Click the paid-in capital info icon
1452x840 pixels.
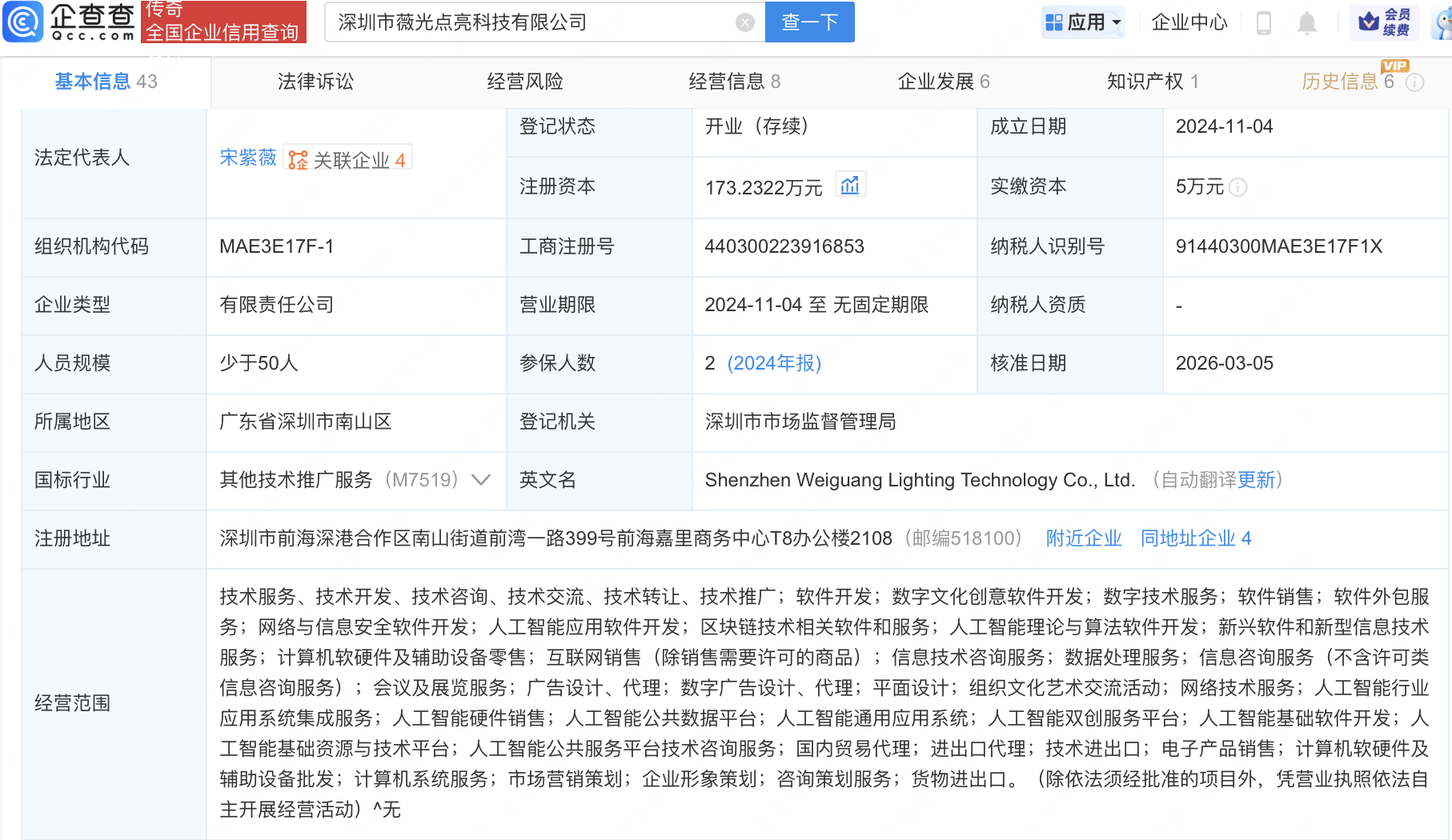[x=1237, y=187]
